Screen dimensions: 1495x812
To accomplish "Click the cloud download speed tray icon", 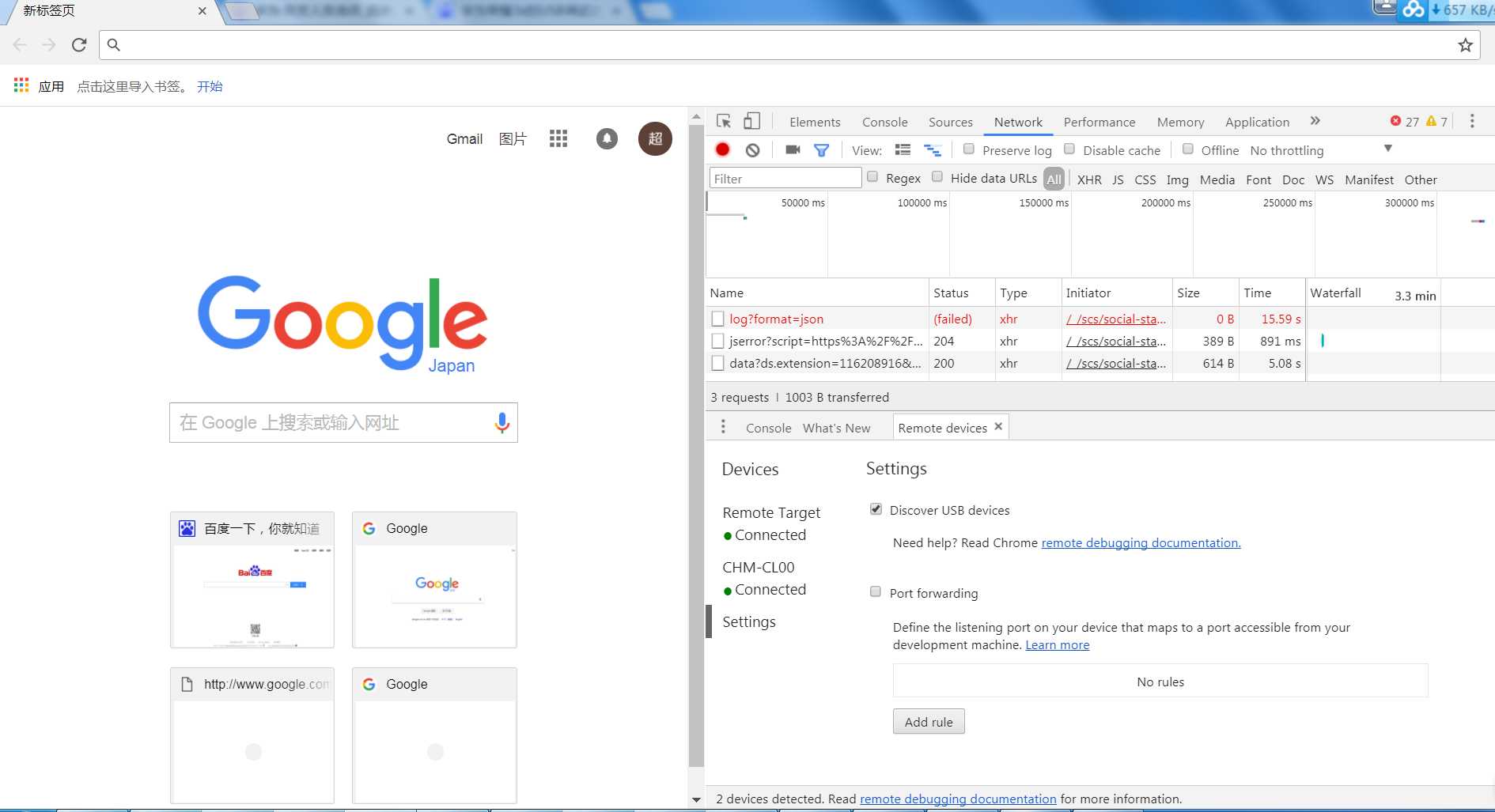I will 1413,9.
